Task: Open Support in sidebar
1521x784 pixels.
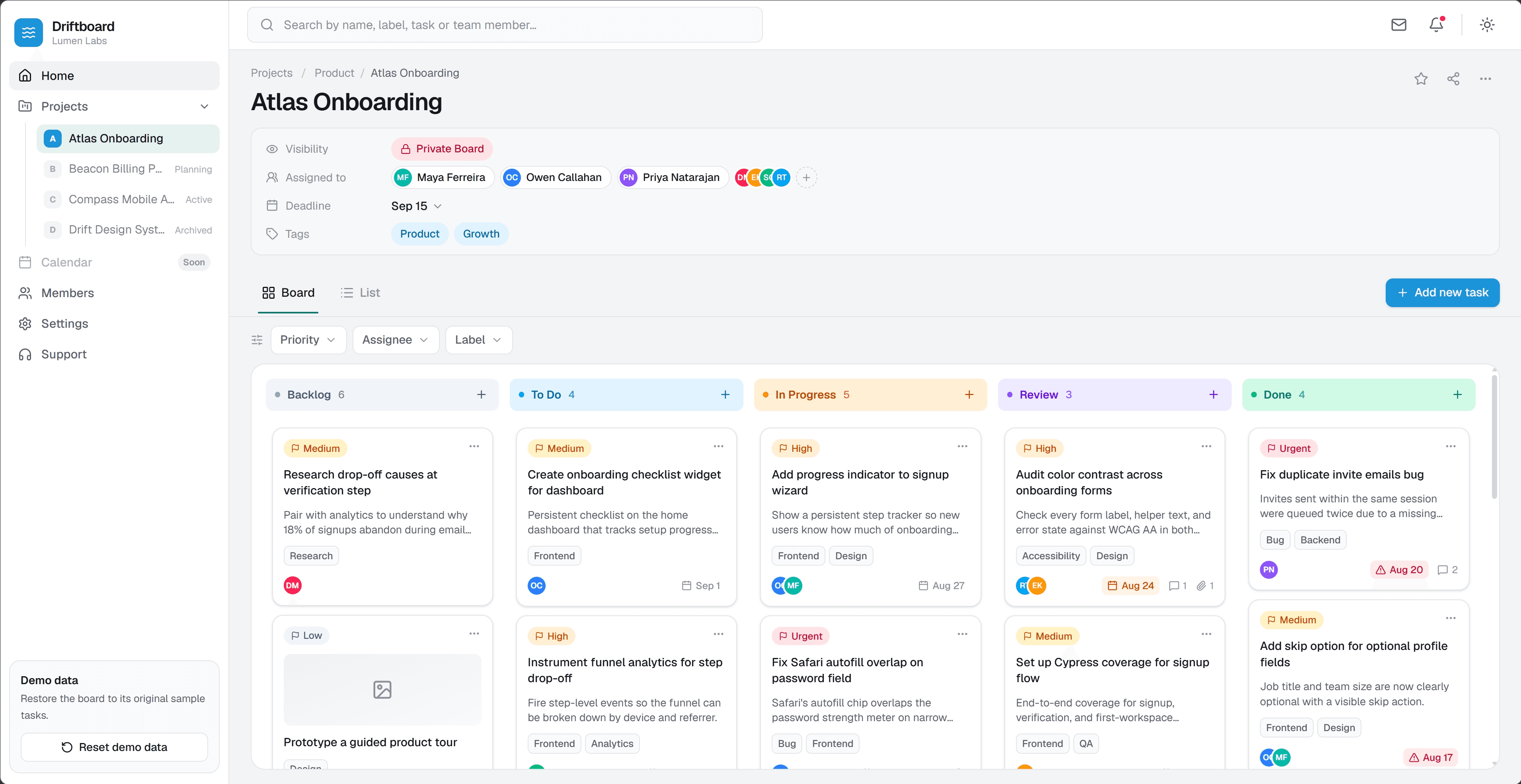Action: tap(114, 354)
